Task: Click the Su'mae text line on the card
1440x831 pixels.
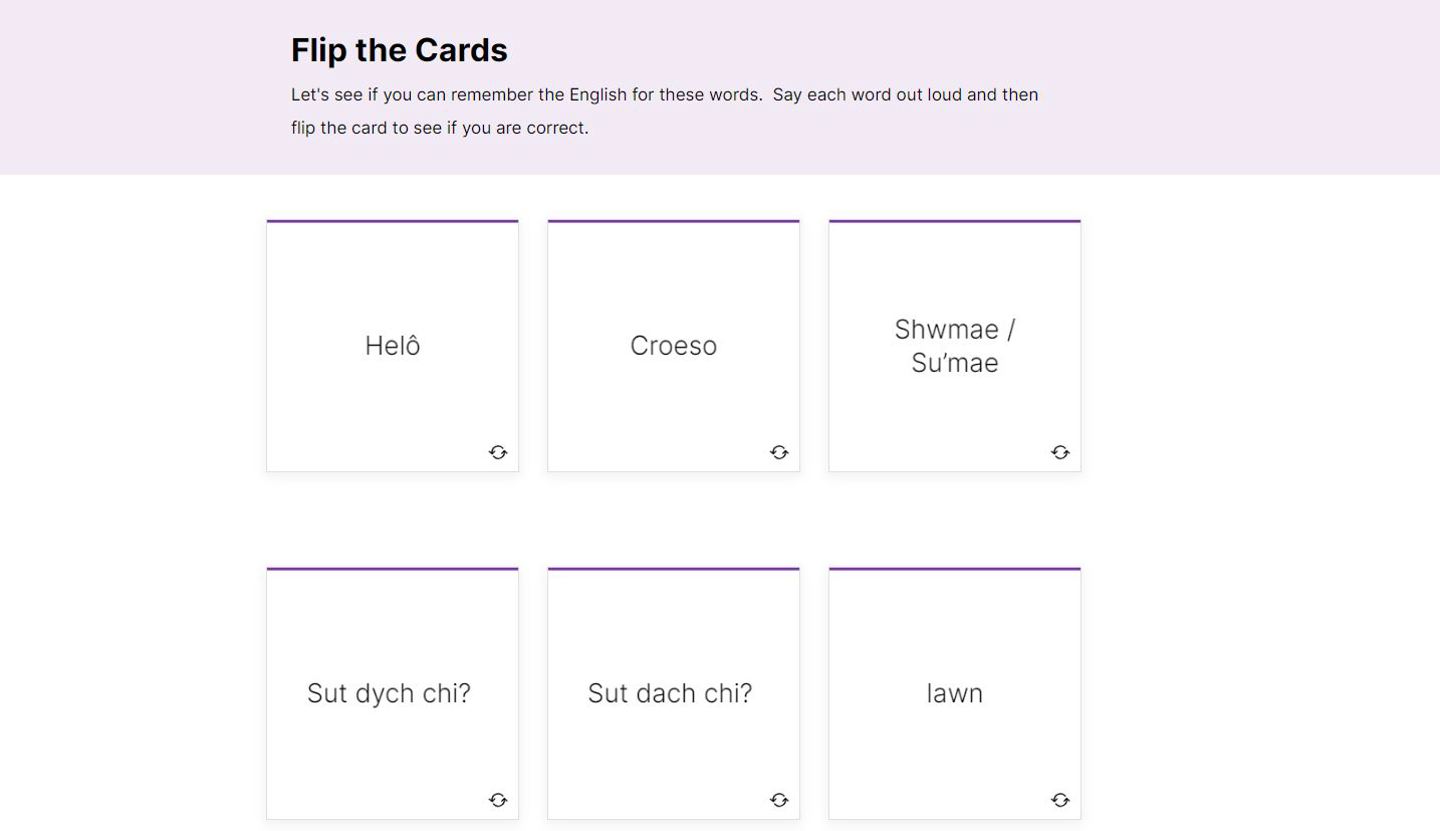Action: pyautogui.click(x=954, y=363)
